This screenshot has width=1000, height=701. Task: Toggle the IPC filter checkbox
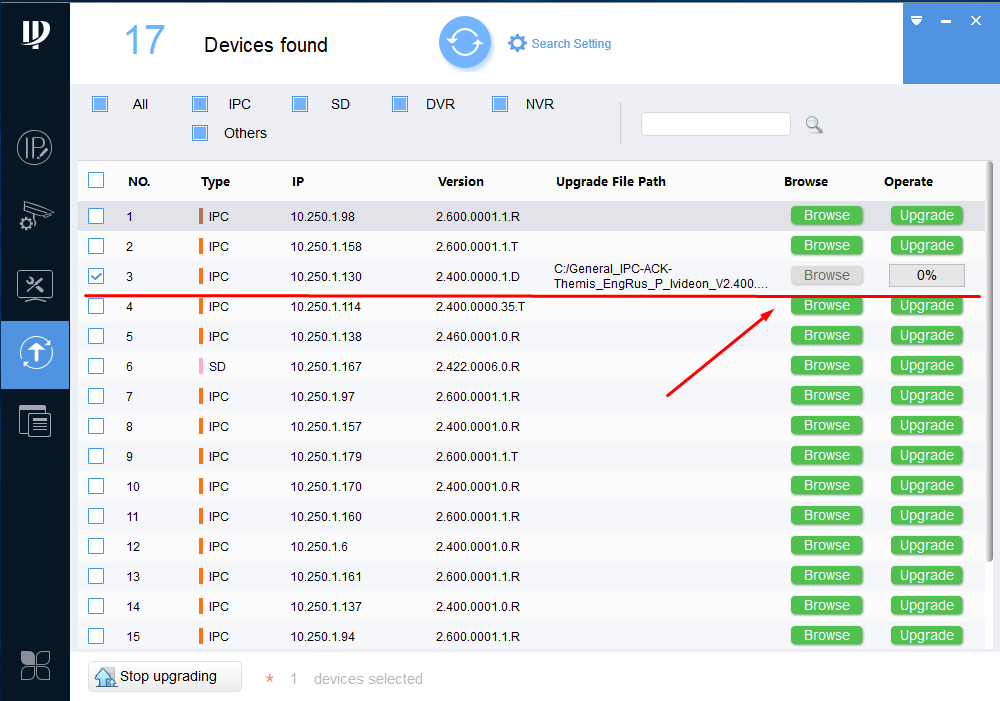pyautogui.click(x=200, y=104)
